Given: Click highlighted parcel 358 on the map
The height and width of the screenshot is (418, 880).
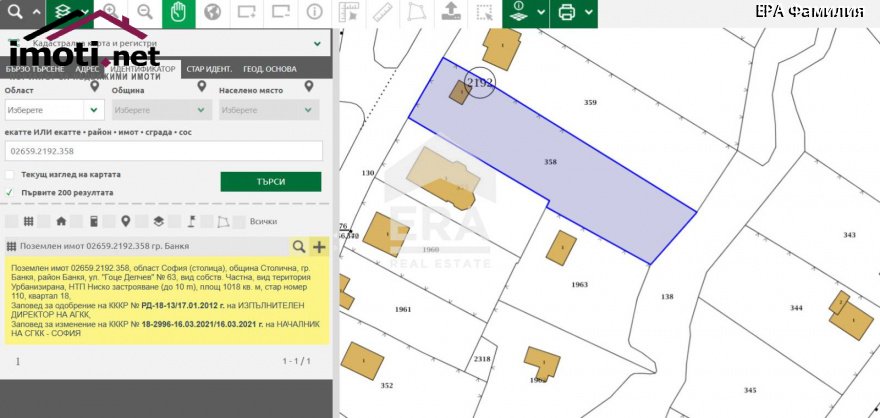Looking at the screenshot, I should coord(550,162).
